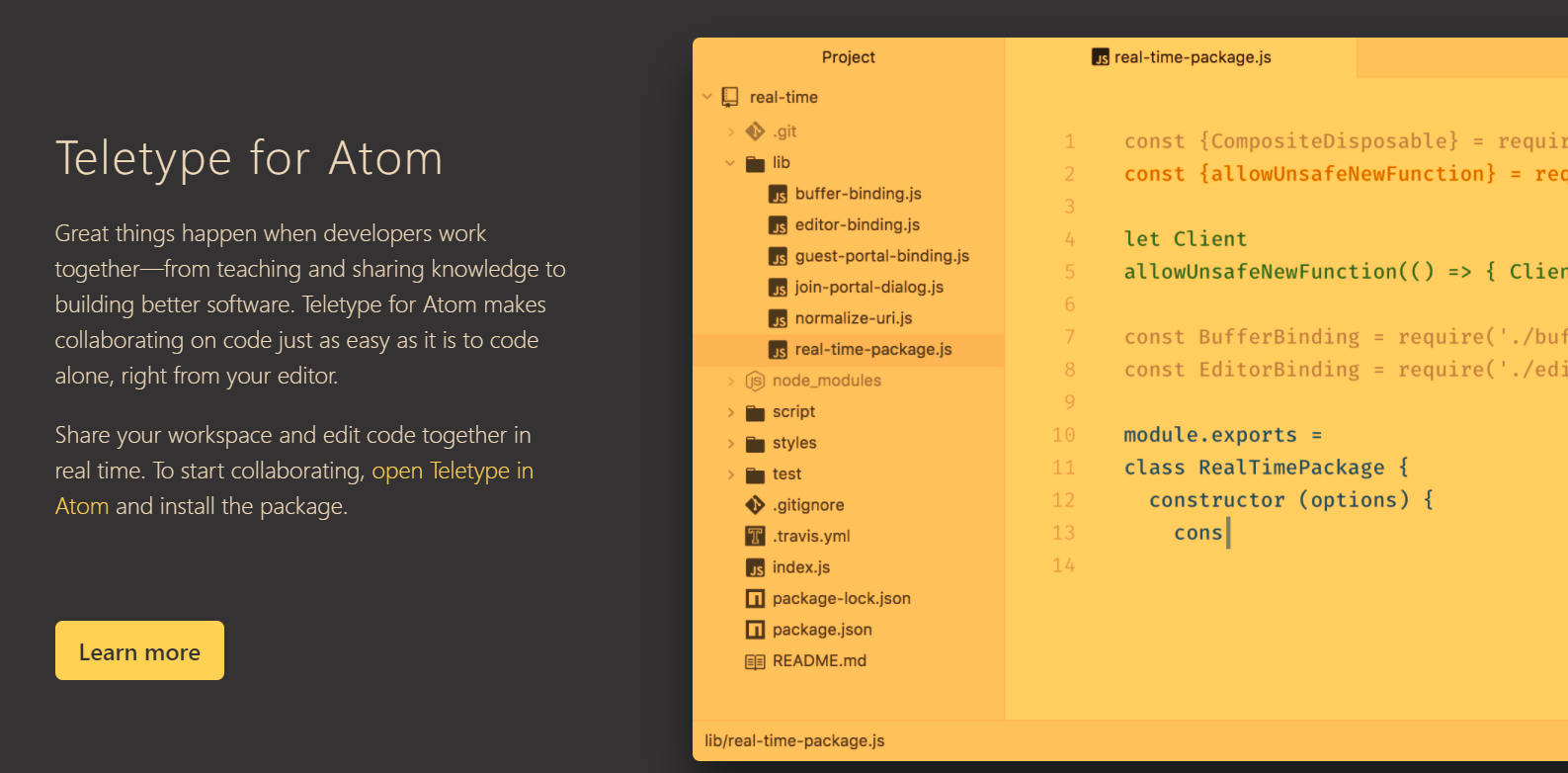Collapse the real-time root folder
This screenshot has width=1568, height=773.
[707, 97]
